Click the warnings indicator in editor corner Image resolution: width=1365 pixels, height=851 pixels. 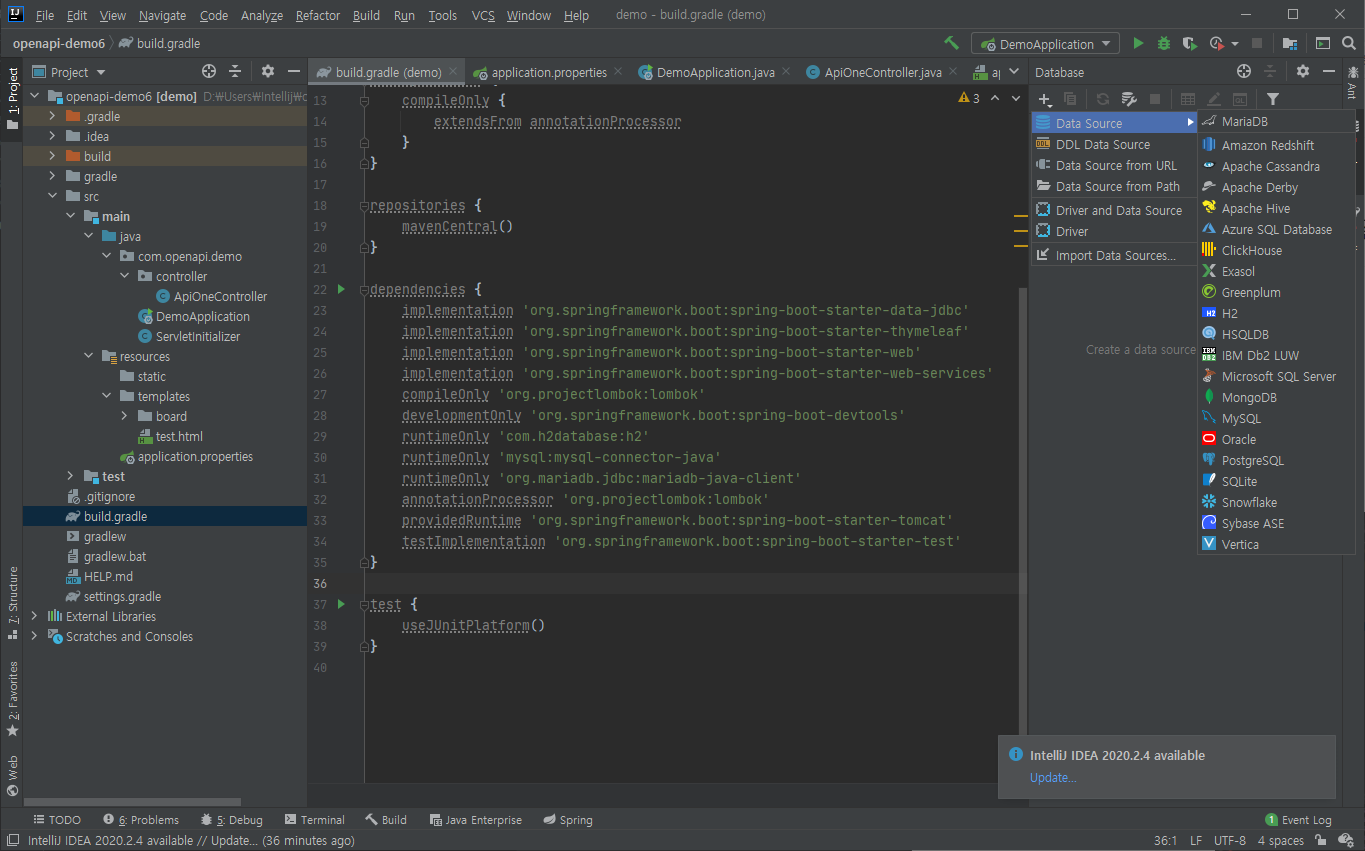click(969, 98)
